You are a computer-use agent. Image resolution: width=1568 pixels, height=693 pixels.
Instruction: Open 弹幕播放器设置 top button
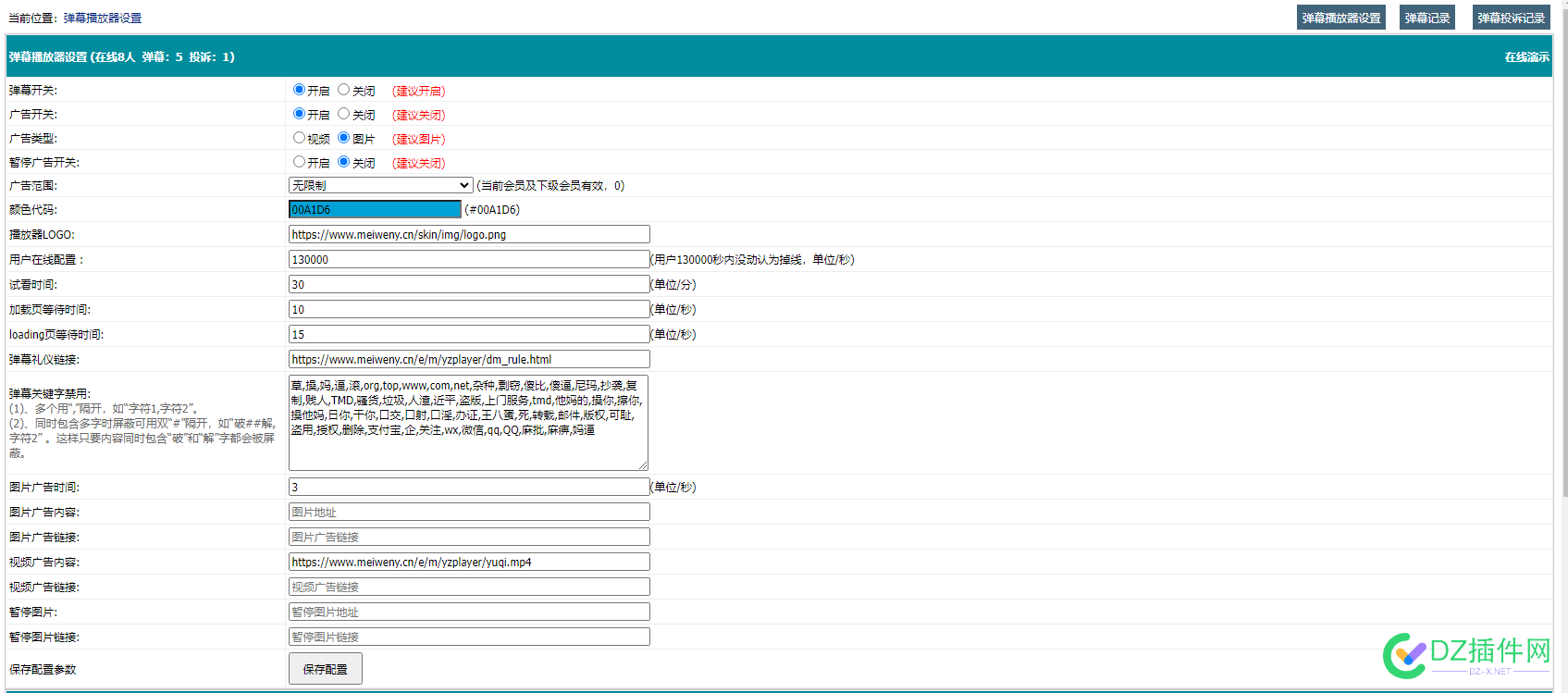click(1341, 18)
